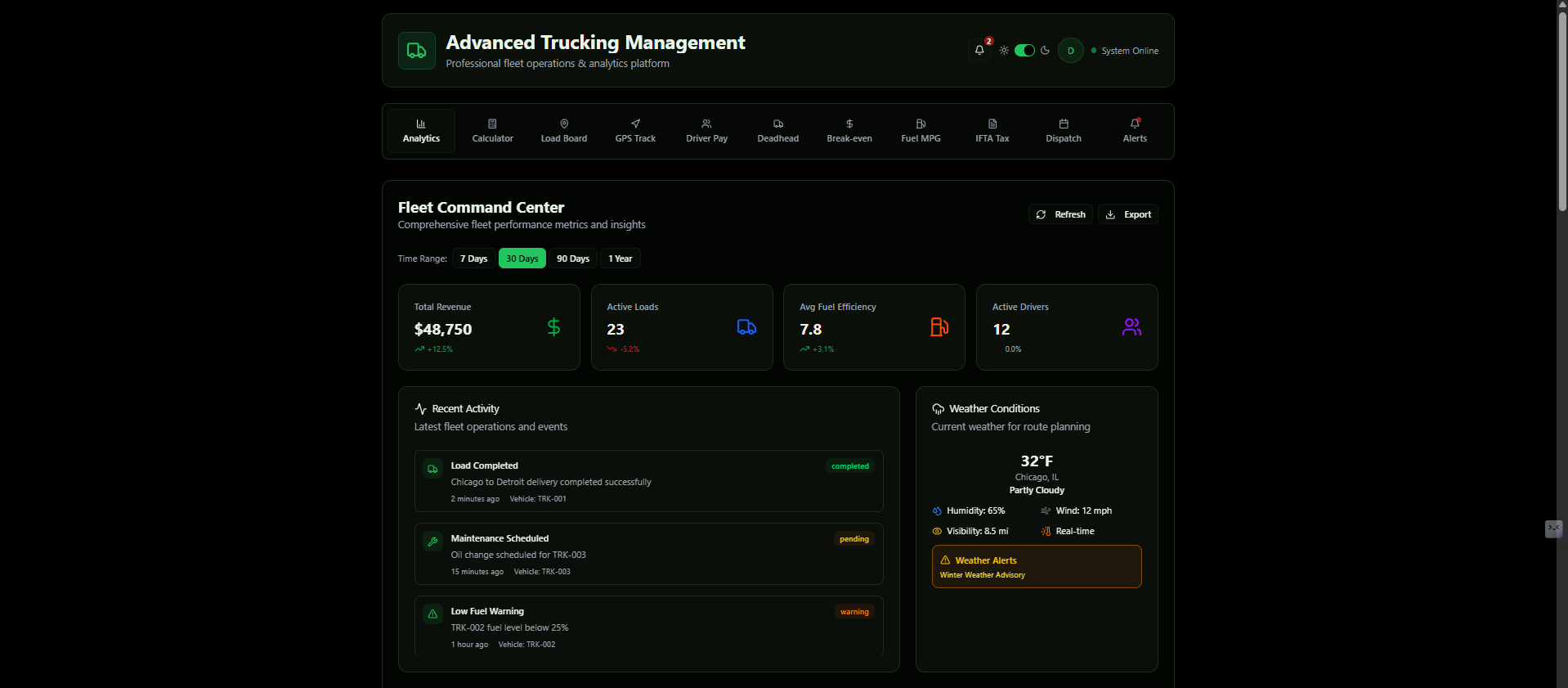Screen dimensions: 1568x688
Task: Open the GPS Track tab
Action: [635, 131]
